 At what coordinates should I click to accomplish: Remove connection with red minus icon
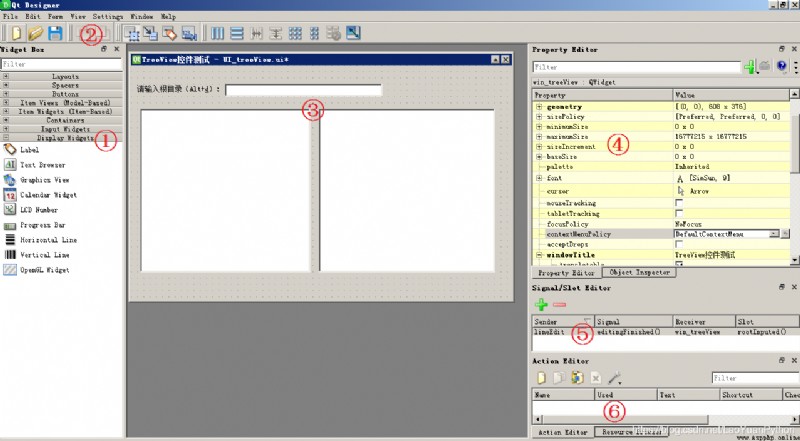[x=560, y=305]
